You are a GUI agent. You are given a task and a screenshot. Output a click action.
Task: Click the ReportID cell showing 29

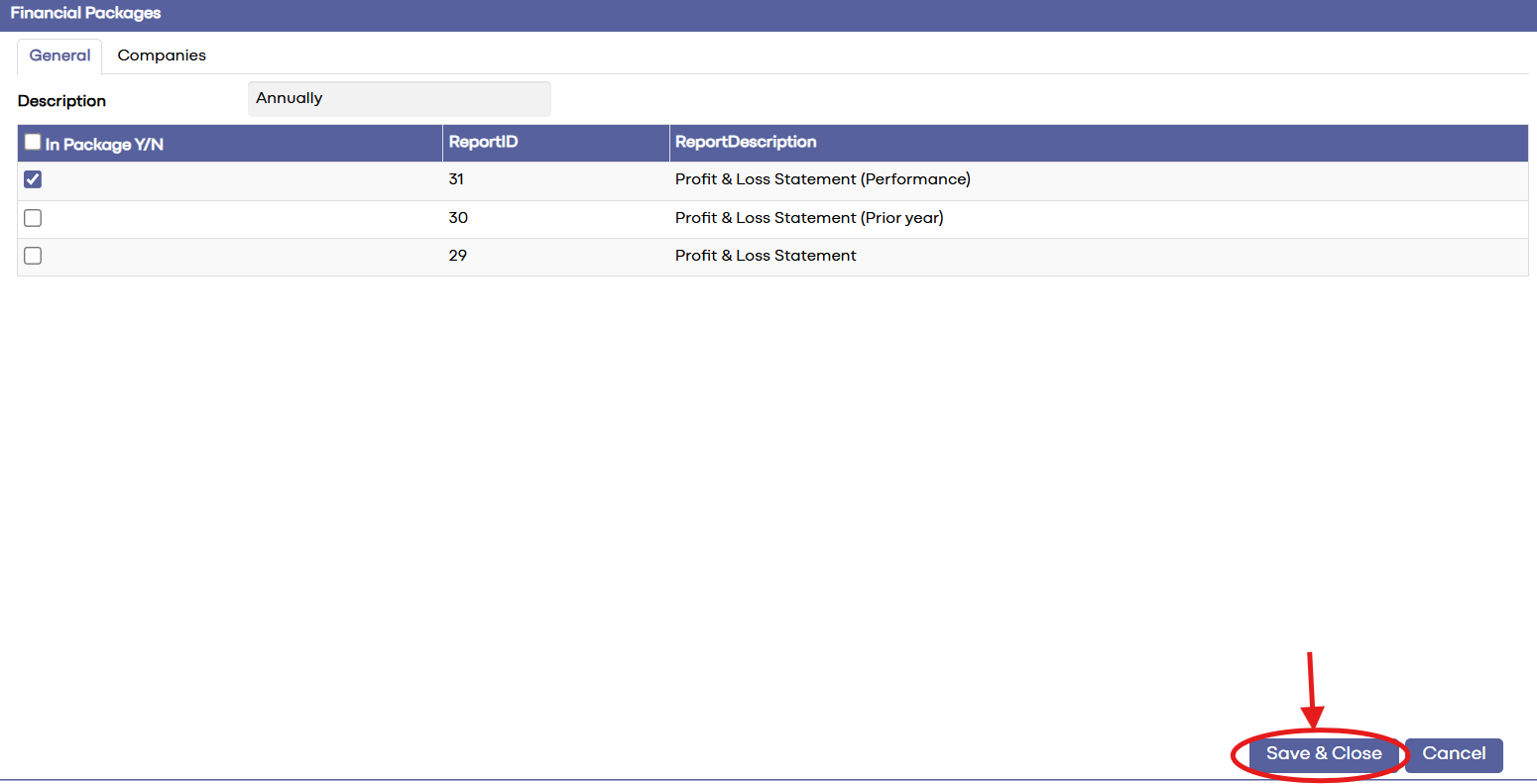(457, 256)
